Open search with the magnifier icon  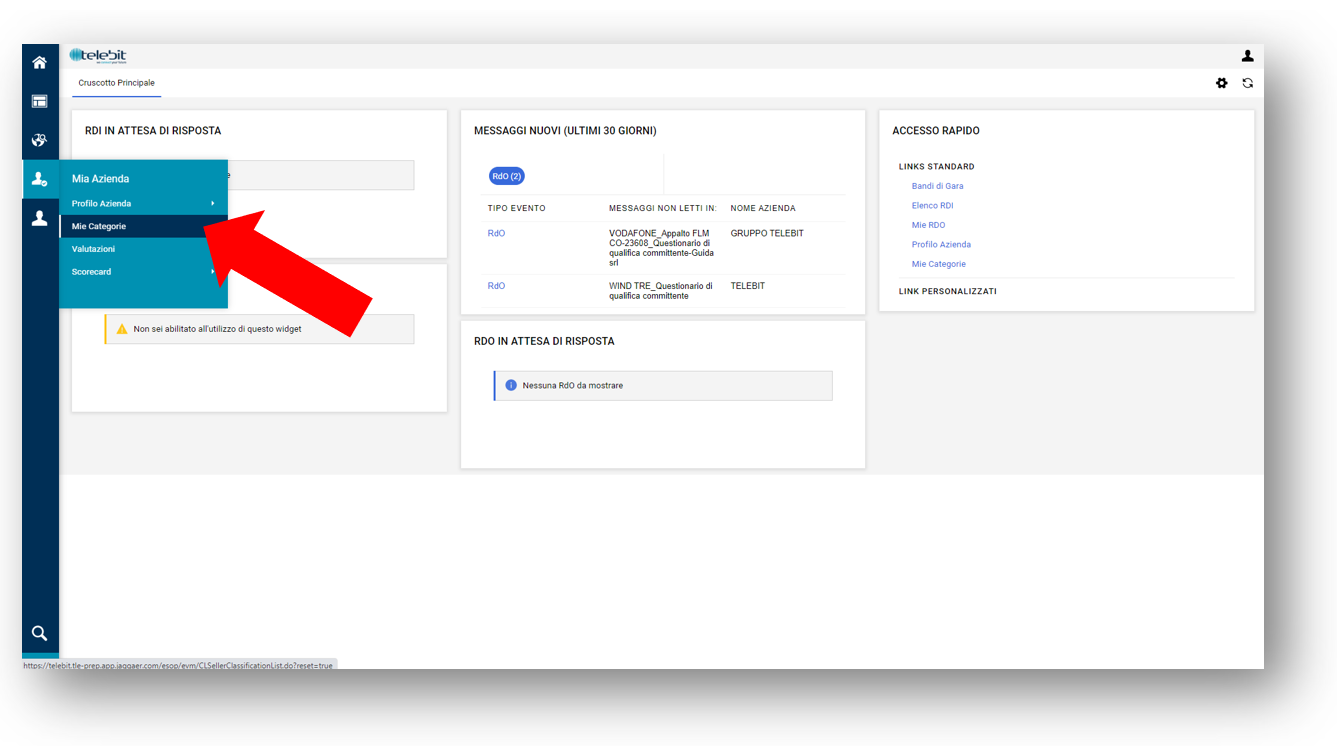40,633
